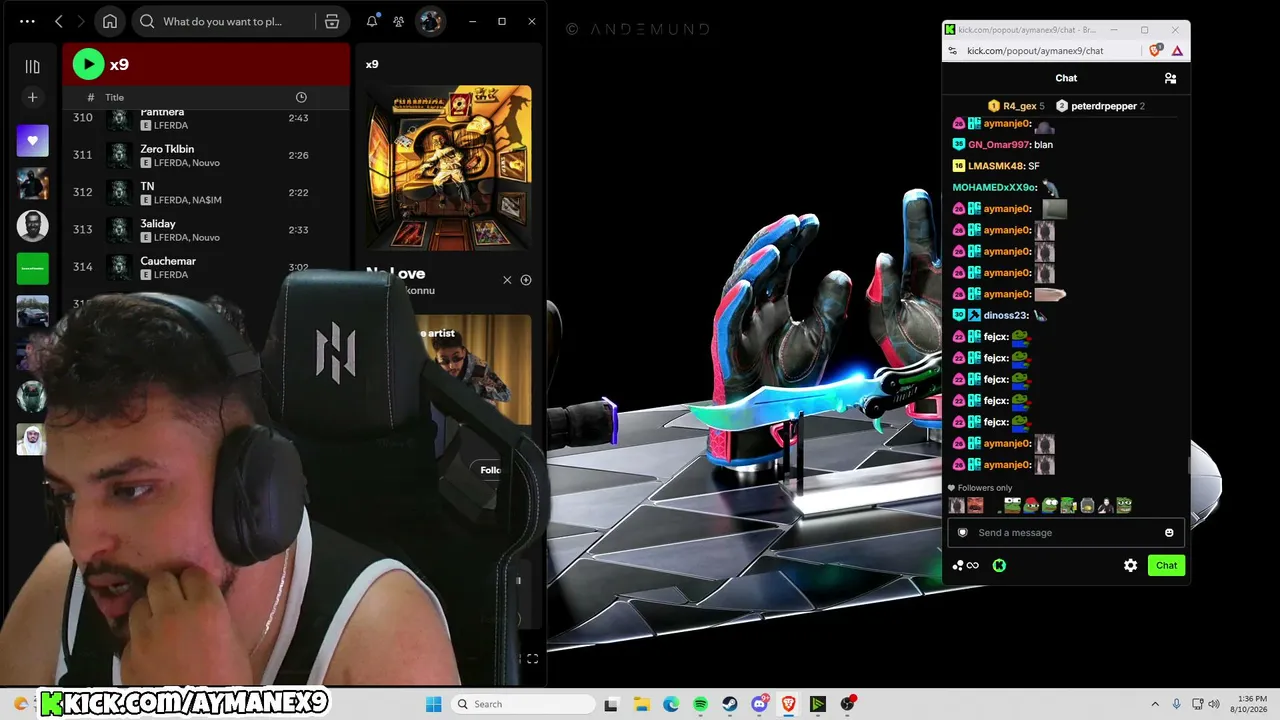Open the system tray microphone icon
Image resolution: width=1280 pixels, height=720 pixels.
(1177, 704)
